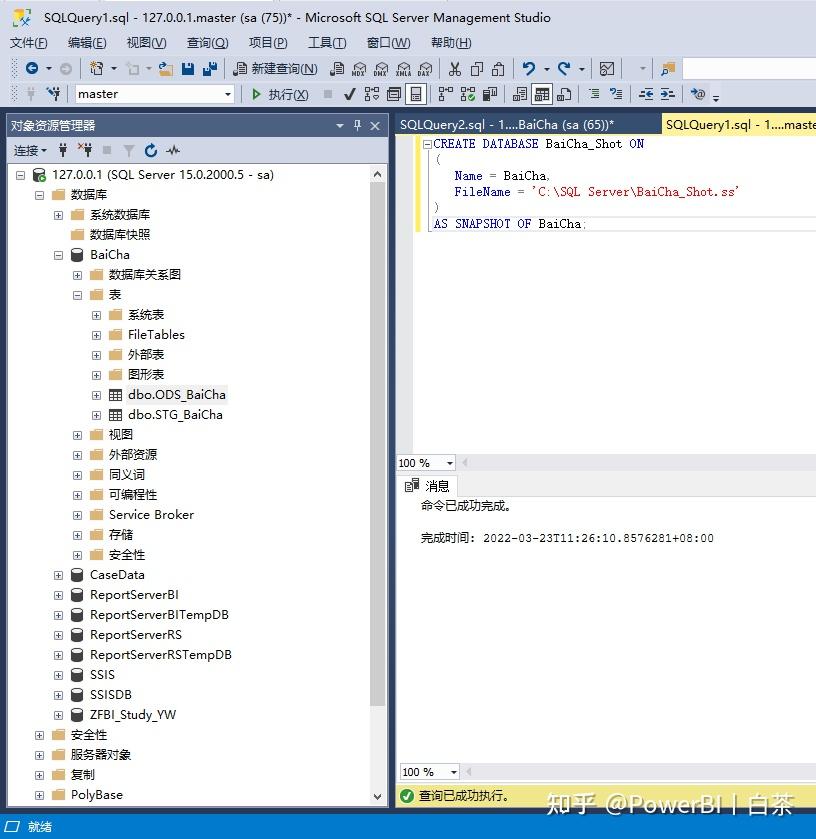Click the Cut scissors icon

[455, 68]
